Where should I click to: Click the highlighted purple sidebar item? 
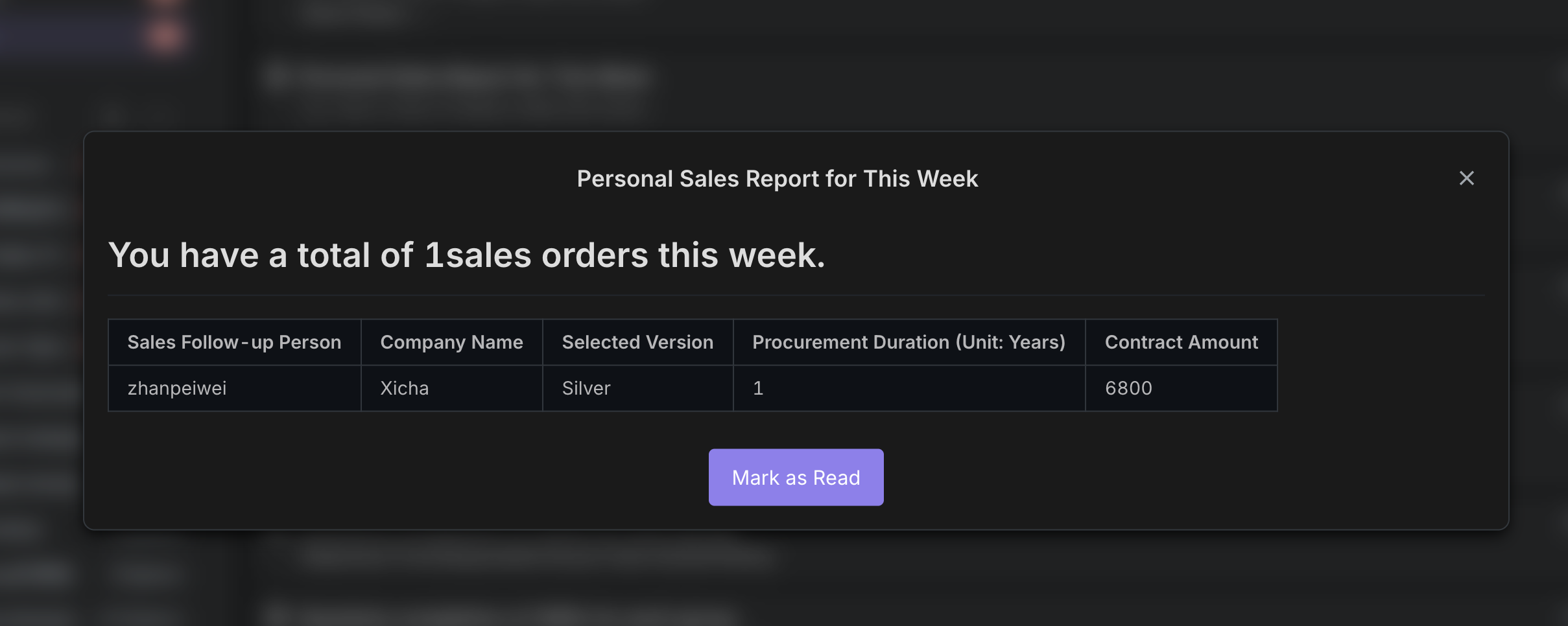71,36
